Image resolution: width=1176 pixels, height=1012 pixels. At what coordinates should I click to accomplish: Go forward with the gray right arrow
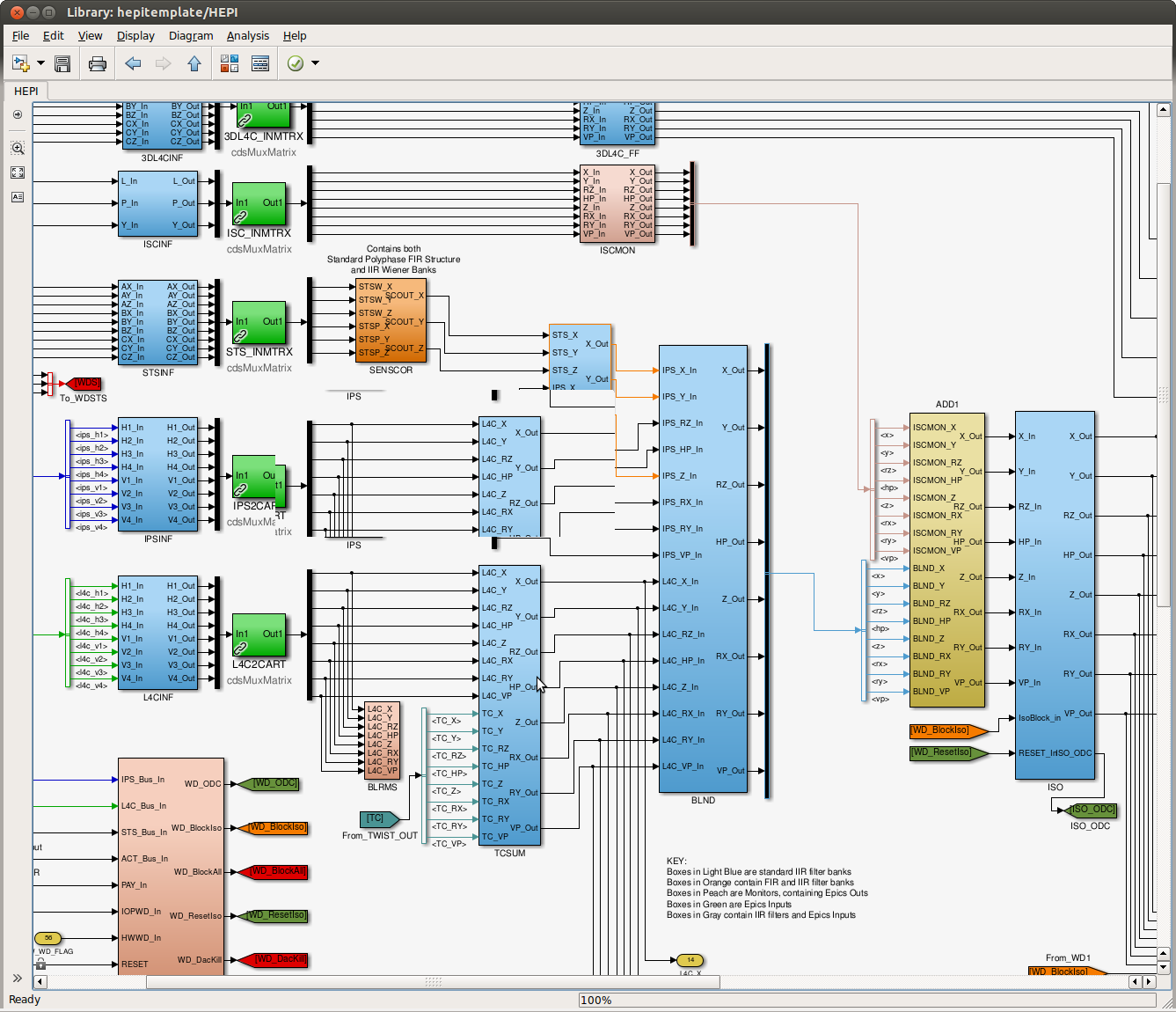pos(163,63)
